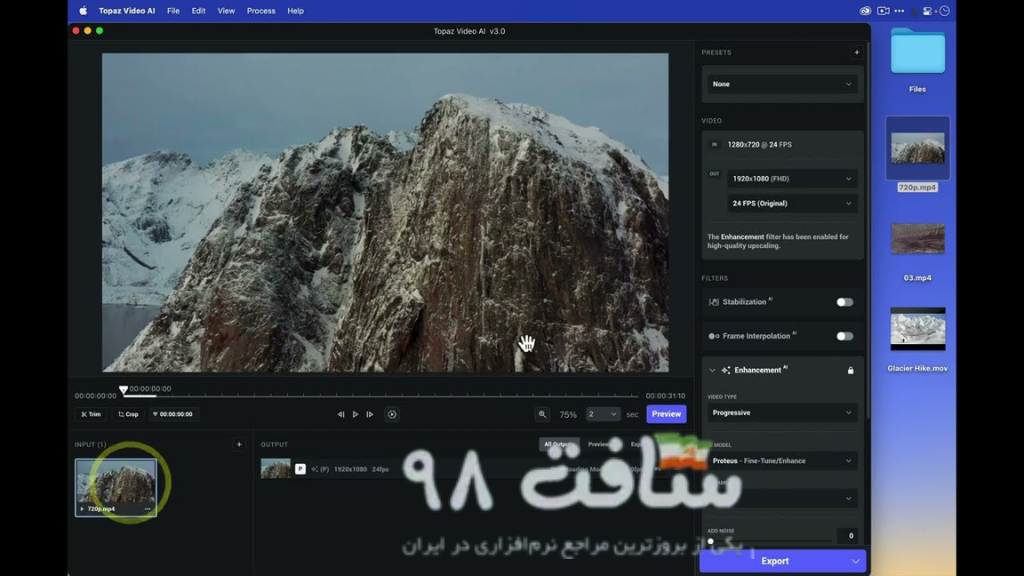Viewport: 1024px width, 576px height.
Task: Click the three-dots menu bar icon
Action: pos(899,10)
